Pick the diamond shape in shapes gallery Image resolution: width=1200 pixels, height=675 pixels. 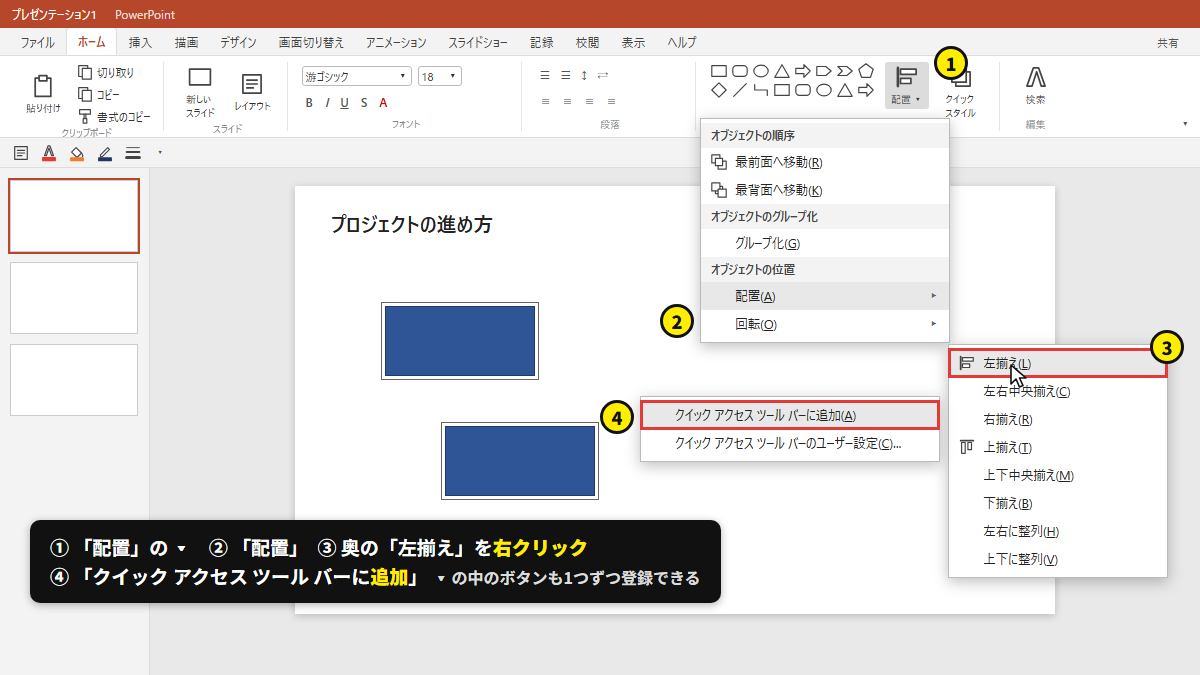click(x=718, y=90)
